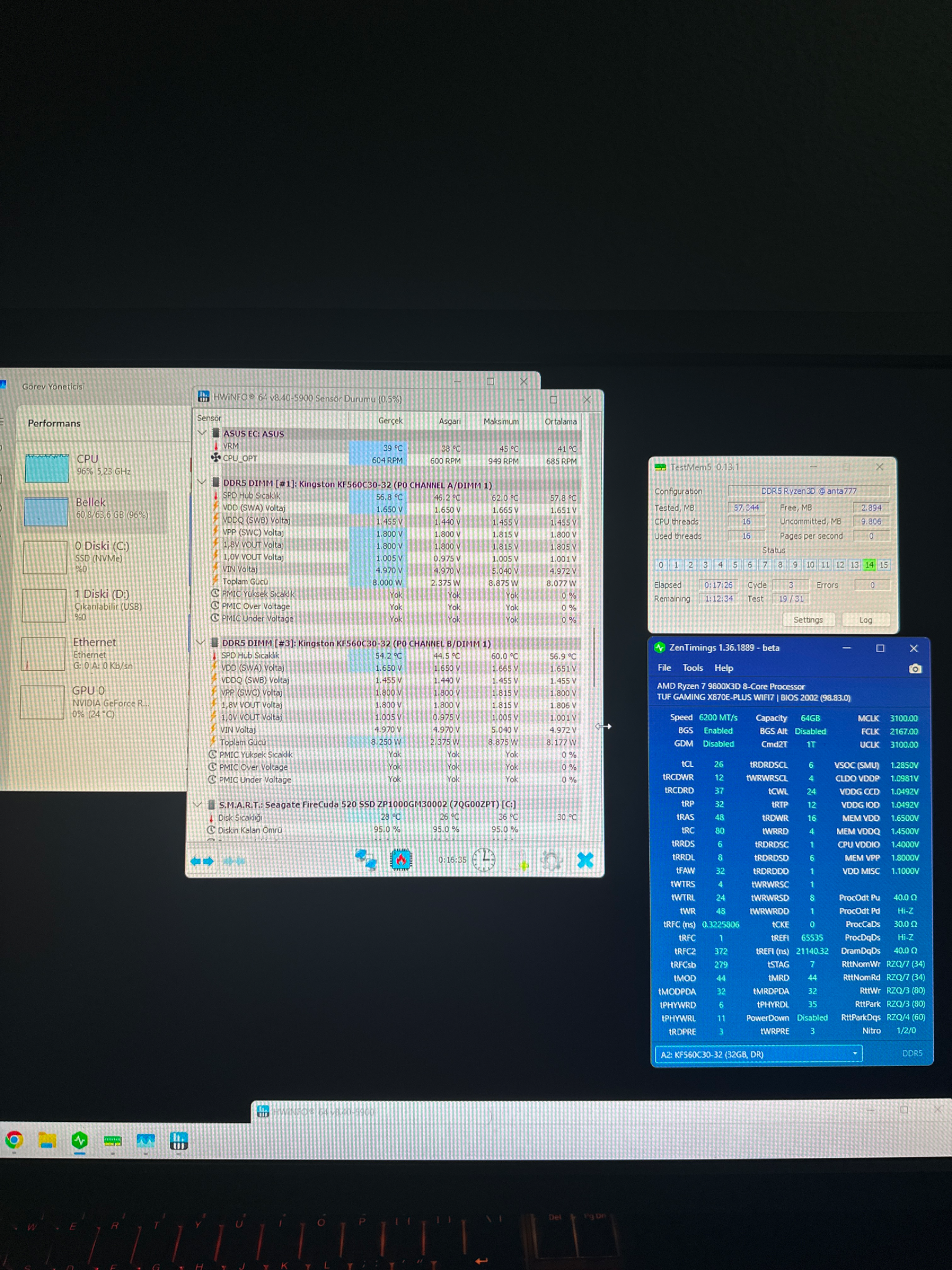Click the TestMem5 Errors value field
This screenshot has height=1270, width=952.
click(x=872, y=584)
